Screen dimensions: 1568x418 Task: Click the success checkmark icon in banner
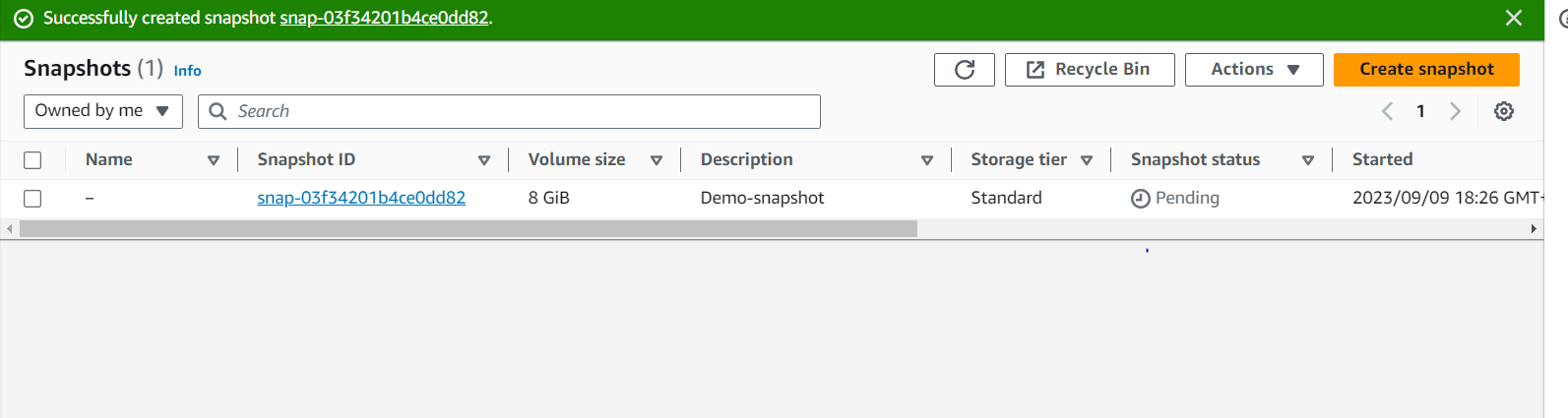pyautogui.click(x=24, y=19)
